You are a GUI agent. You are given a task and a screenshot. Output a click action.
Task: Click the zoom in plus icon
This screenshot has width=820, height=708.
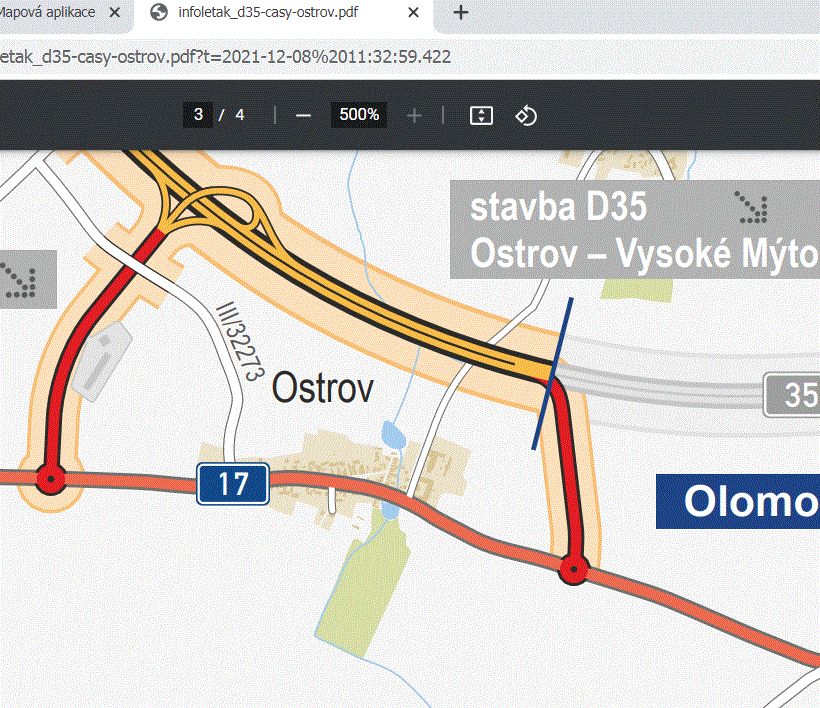click(x=413, y=114)
